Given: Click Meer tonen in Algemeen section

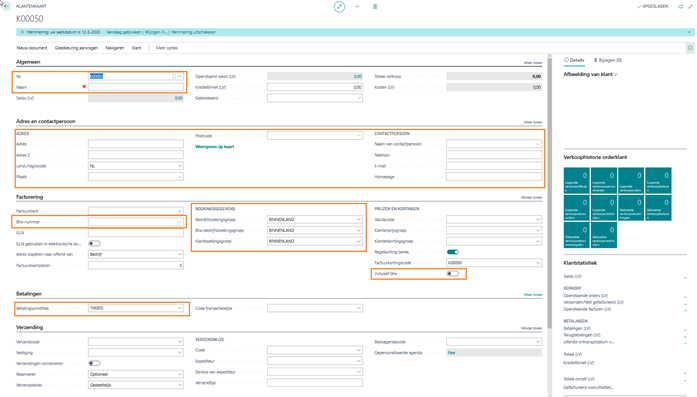Looking at the screenshot, I should [x=533, y=63].
